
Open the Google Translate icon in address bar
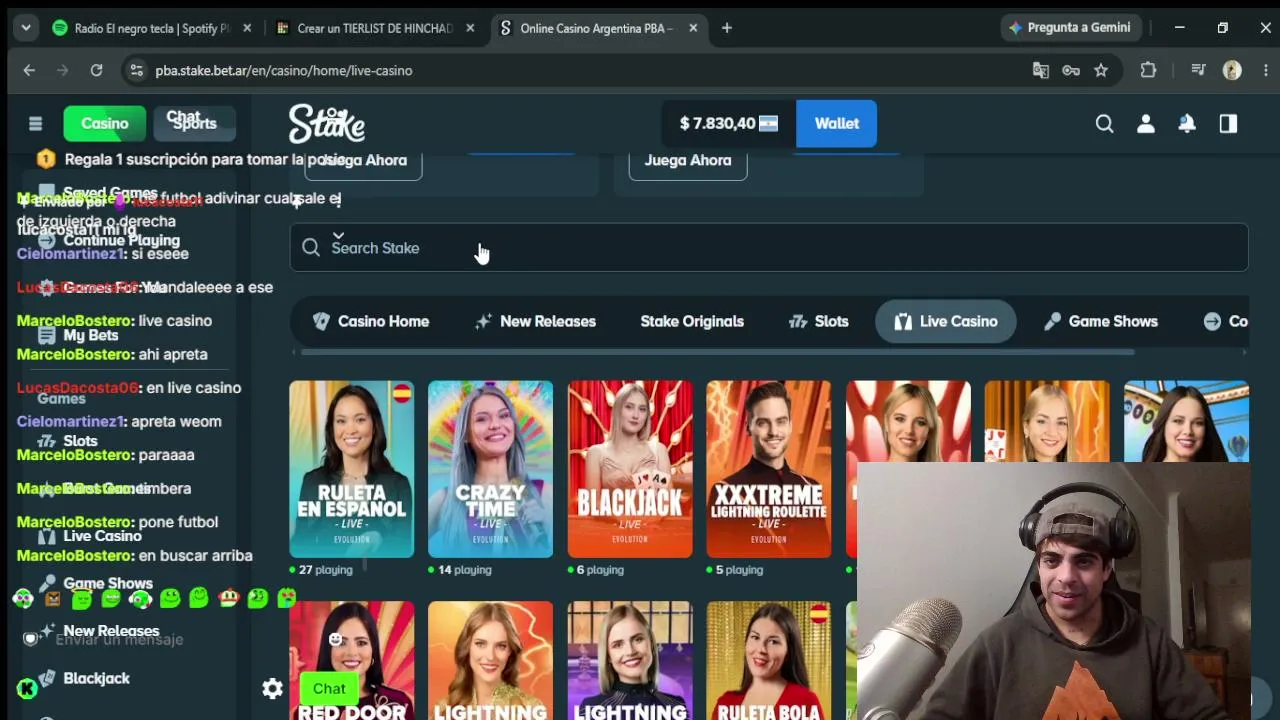point(1041,70)
